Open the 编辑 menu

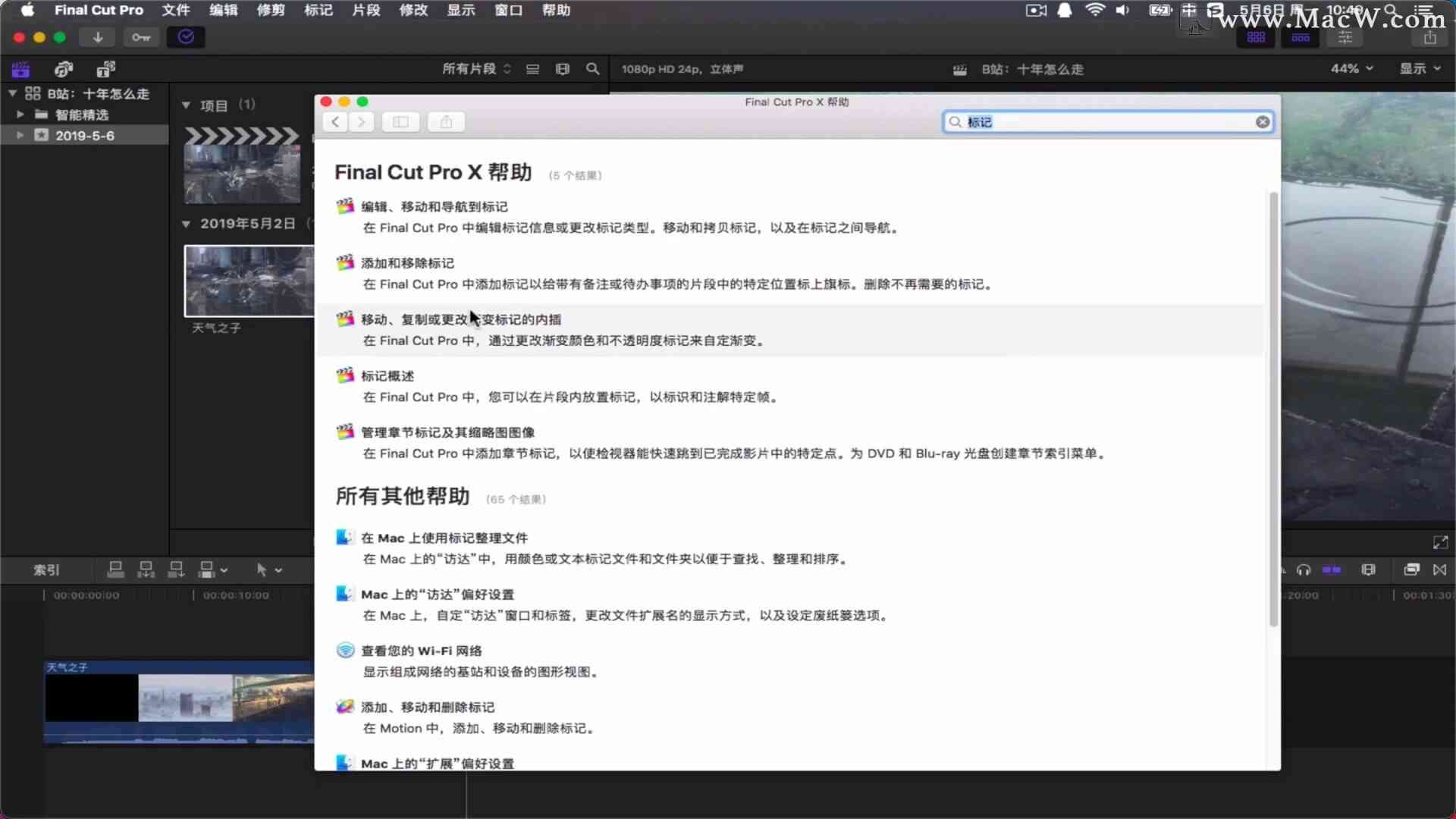(224, 10)
